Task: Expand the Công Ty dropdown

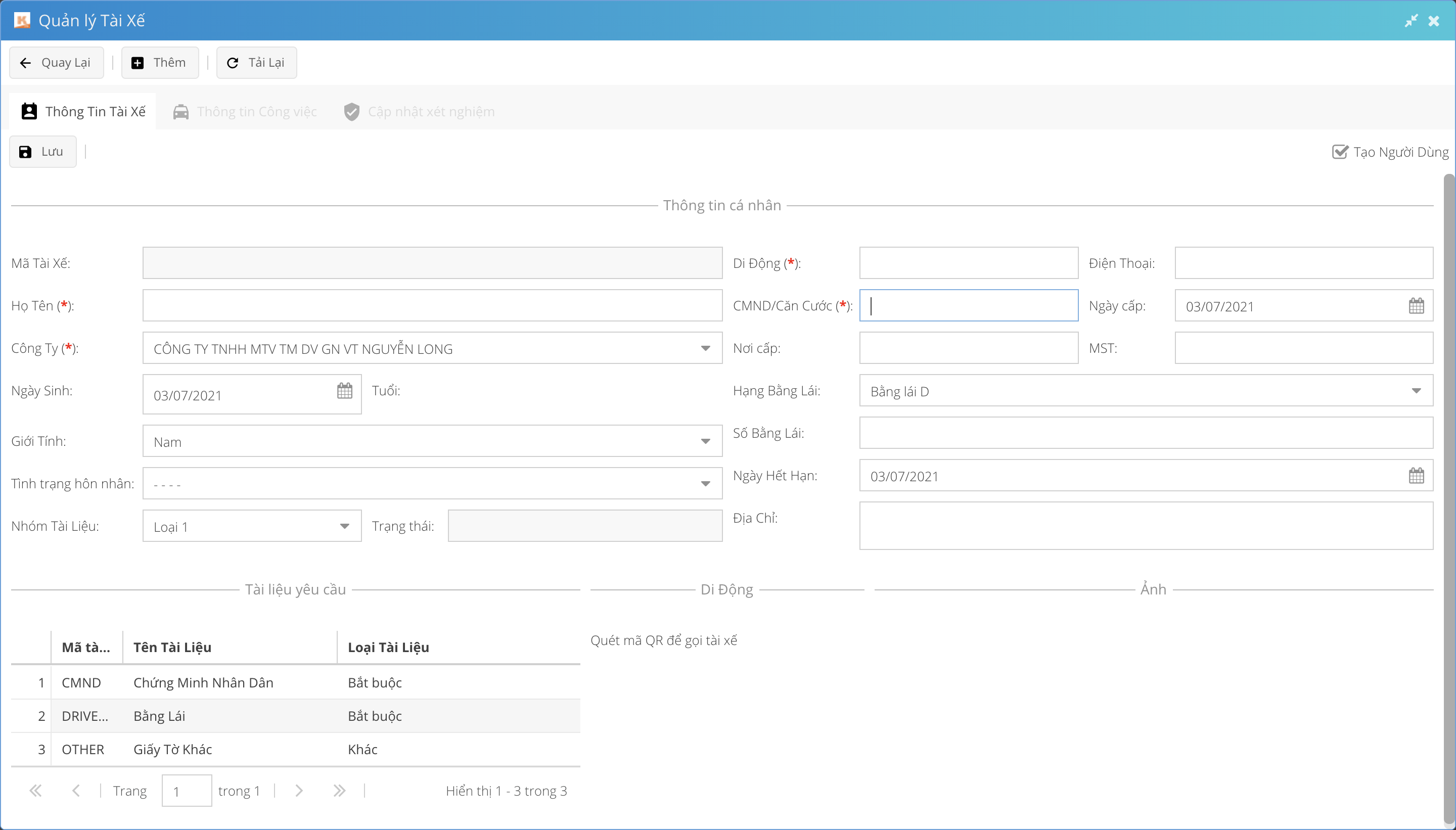Action: tap(705, 348)
